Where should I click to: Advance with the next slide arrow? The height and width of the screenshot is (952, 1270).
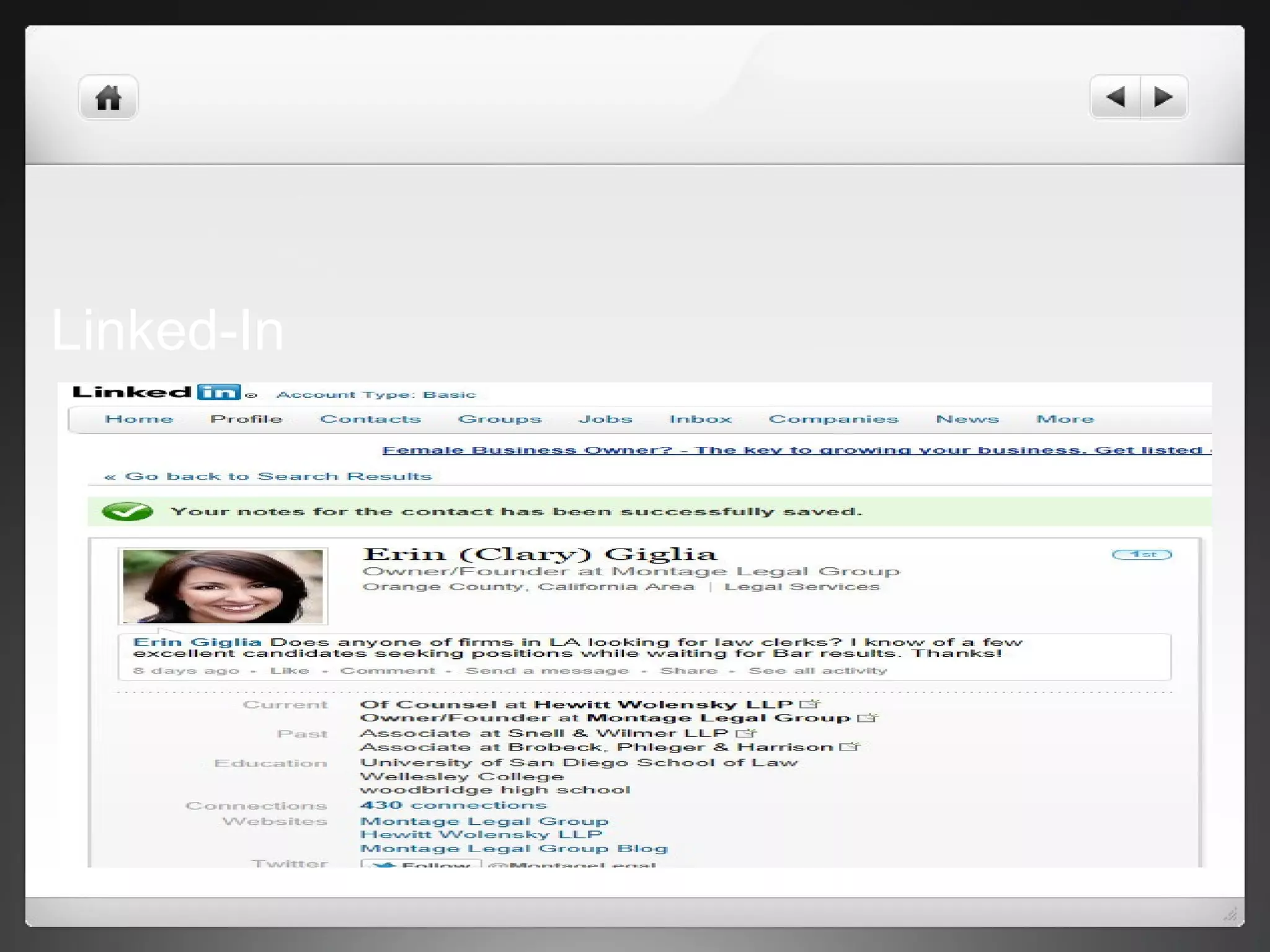[x=1164, y=97]
